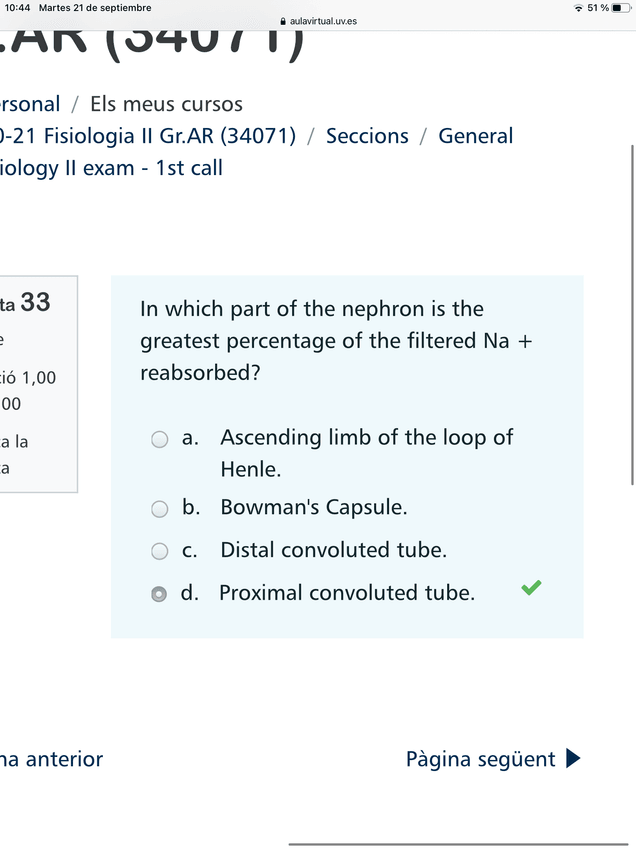Open the Els meus cursos breadcrumb
The width and height of the screenshot is (636, 848).
point(166,104)
